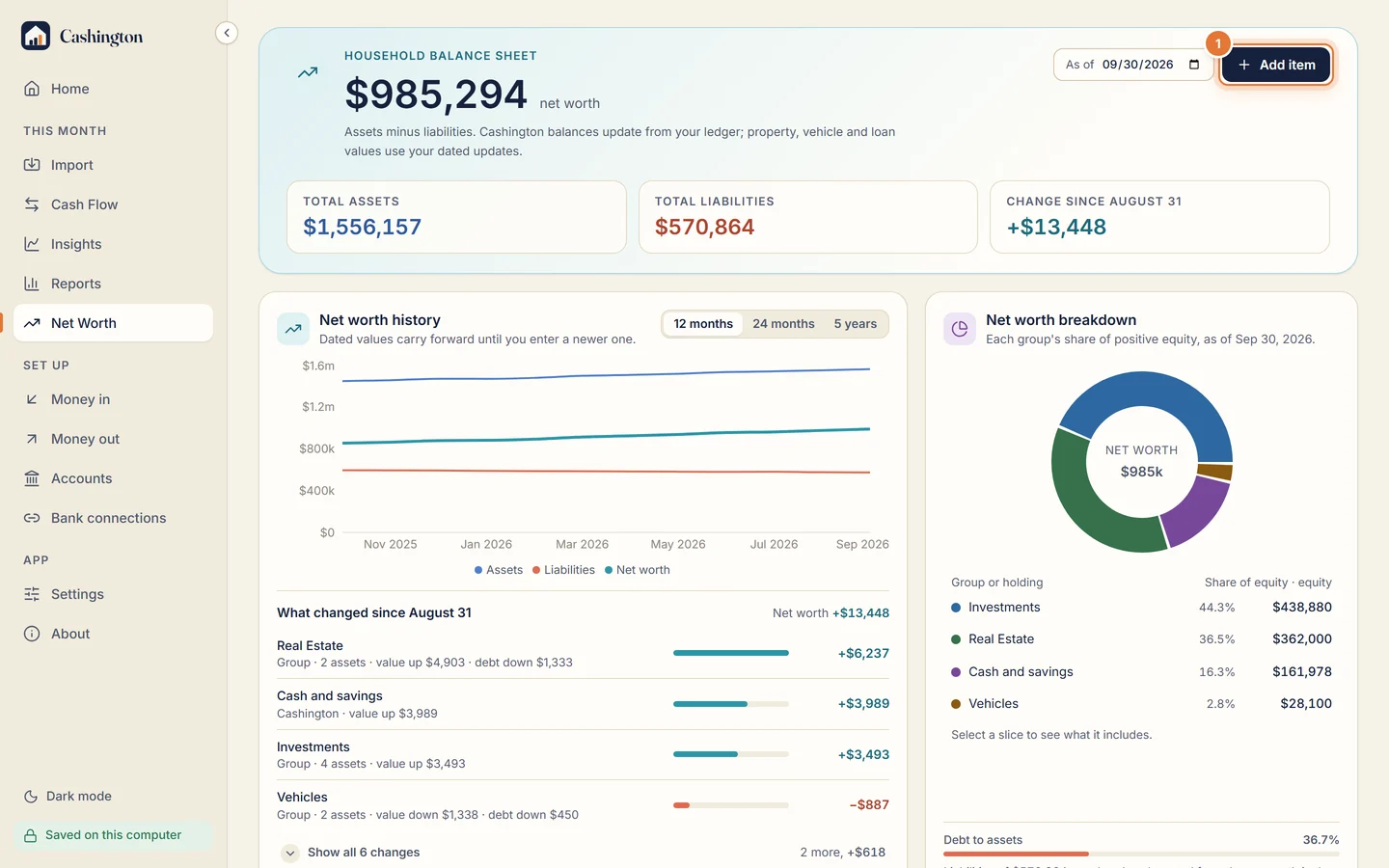Click the Reports bar-chart icon
This screenshot has height=868, width=1389.
click(32, 284)
